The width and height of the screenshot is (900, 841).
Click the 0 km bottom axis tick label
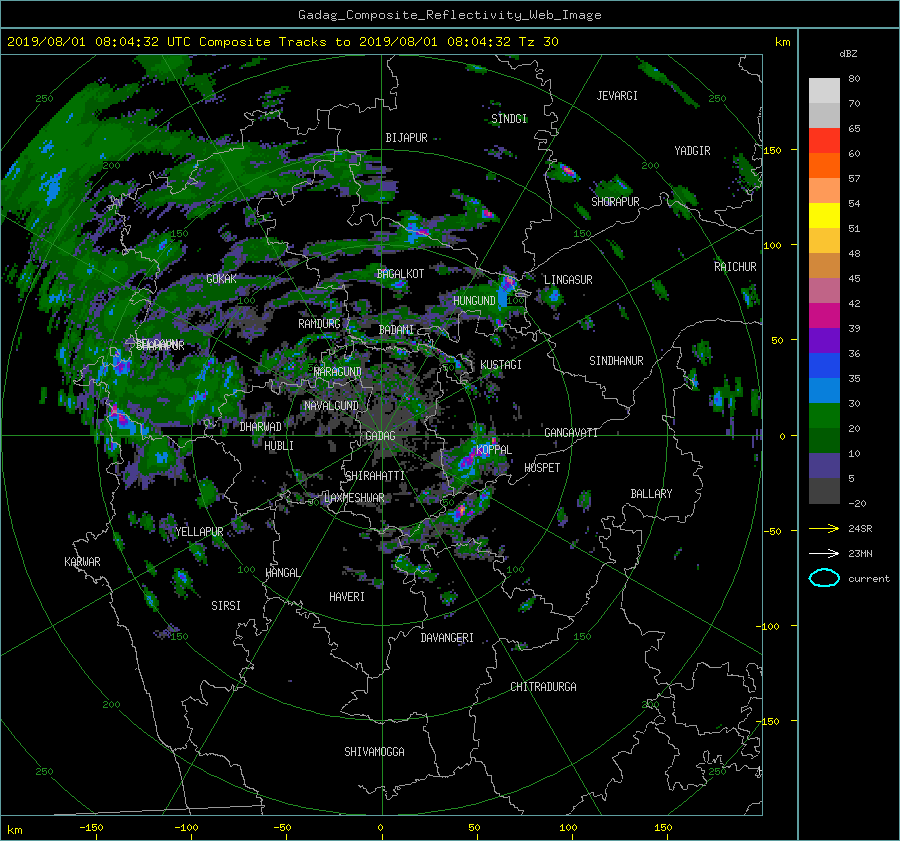[x=380, y=827]
